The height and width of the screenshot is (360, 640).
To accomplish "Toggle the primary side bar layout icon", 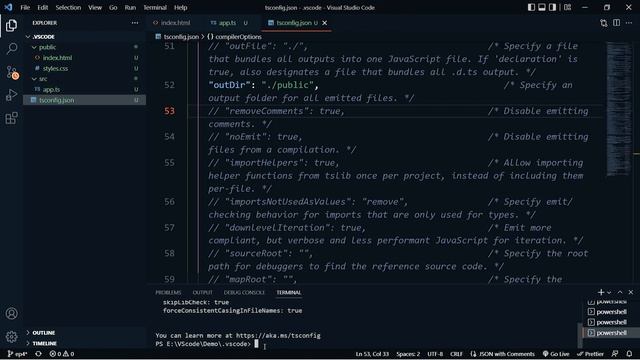I will click(531, 7).
